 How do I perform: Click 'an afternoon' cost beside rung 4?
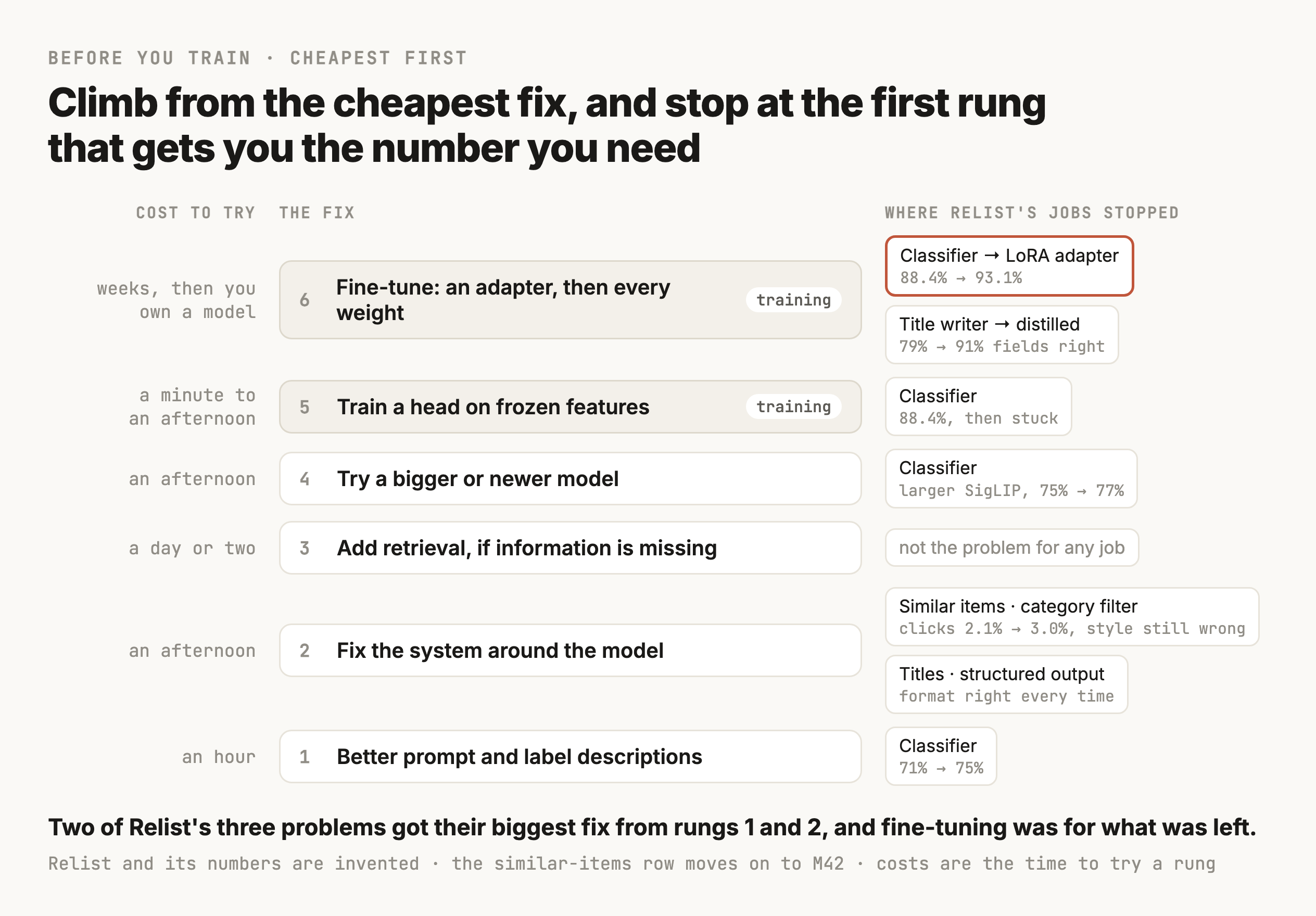click(192, 479)
